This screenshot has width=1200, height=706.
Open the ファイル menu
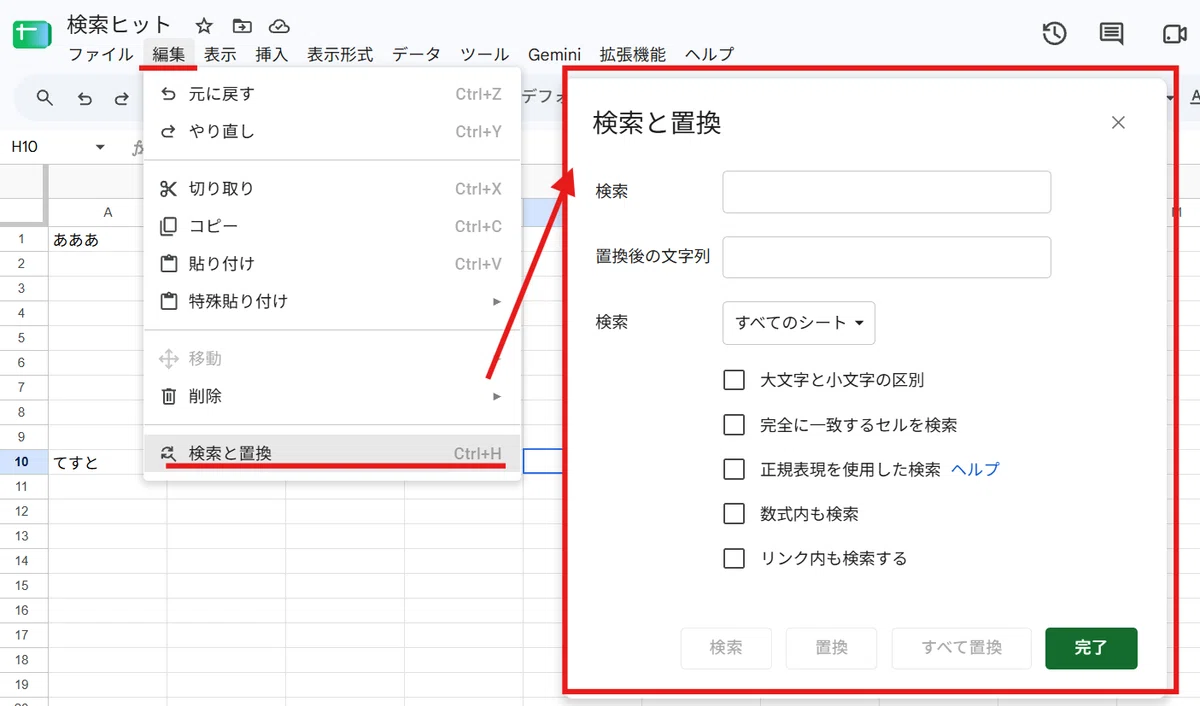pos(101,55)
